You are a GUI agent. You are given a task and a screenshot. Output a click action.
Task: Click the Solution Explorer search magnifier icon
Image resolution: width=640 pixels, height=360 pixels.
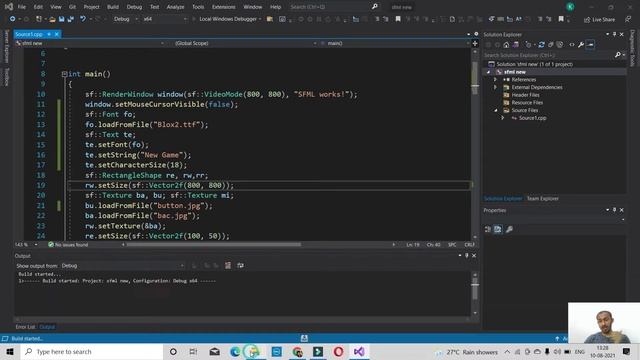coord(618,55)
